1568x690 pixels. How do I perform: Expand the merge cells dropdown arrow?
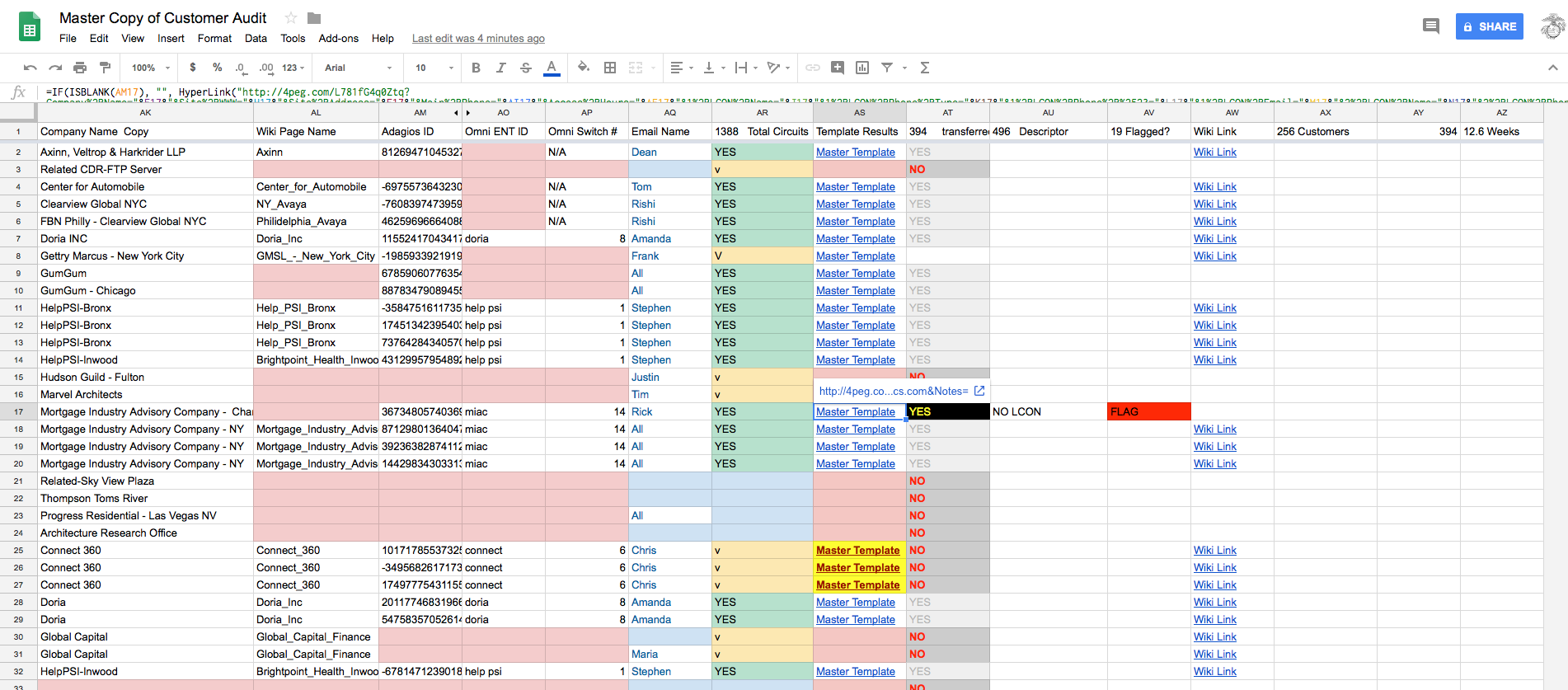(x=653, y=68)
